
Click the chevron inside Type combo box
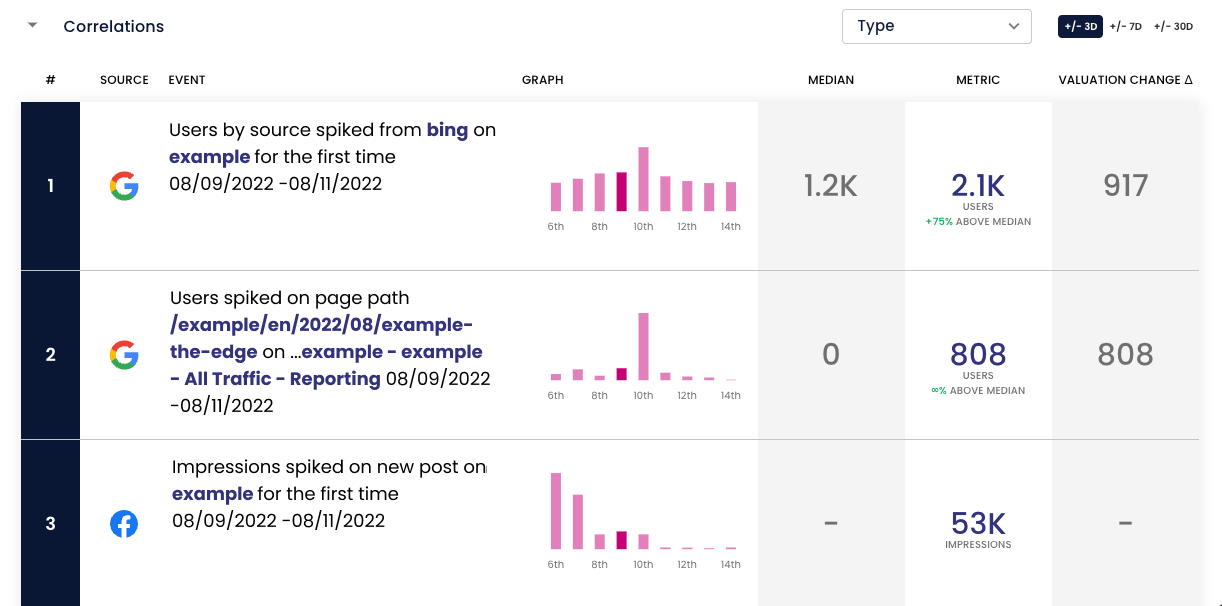tap(1014, 27)
